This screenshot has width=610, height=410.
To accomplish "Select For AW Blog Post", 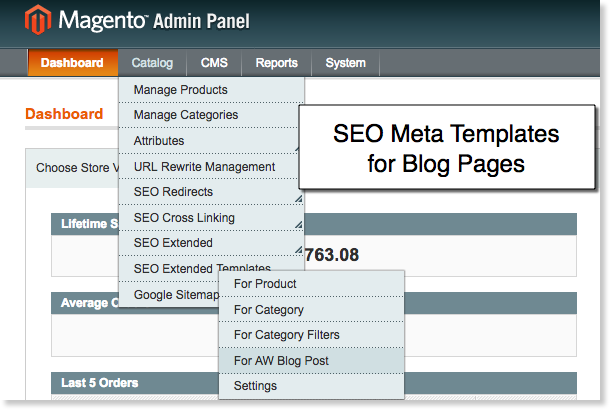I will tap(311, 361).
